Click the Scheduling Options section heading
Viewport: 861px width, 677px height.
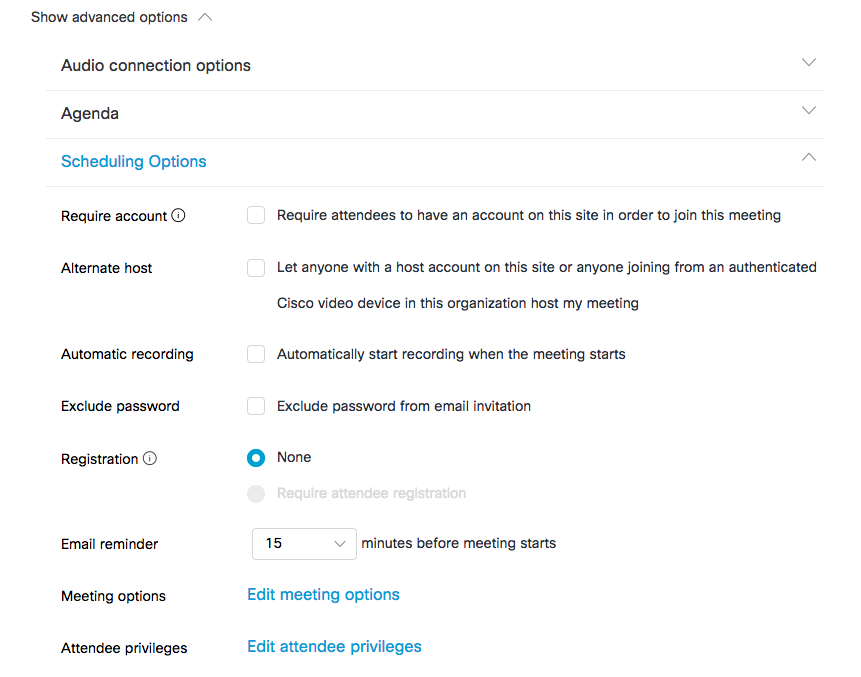tap(134, 162)
